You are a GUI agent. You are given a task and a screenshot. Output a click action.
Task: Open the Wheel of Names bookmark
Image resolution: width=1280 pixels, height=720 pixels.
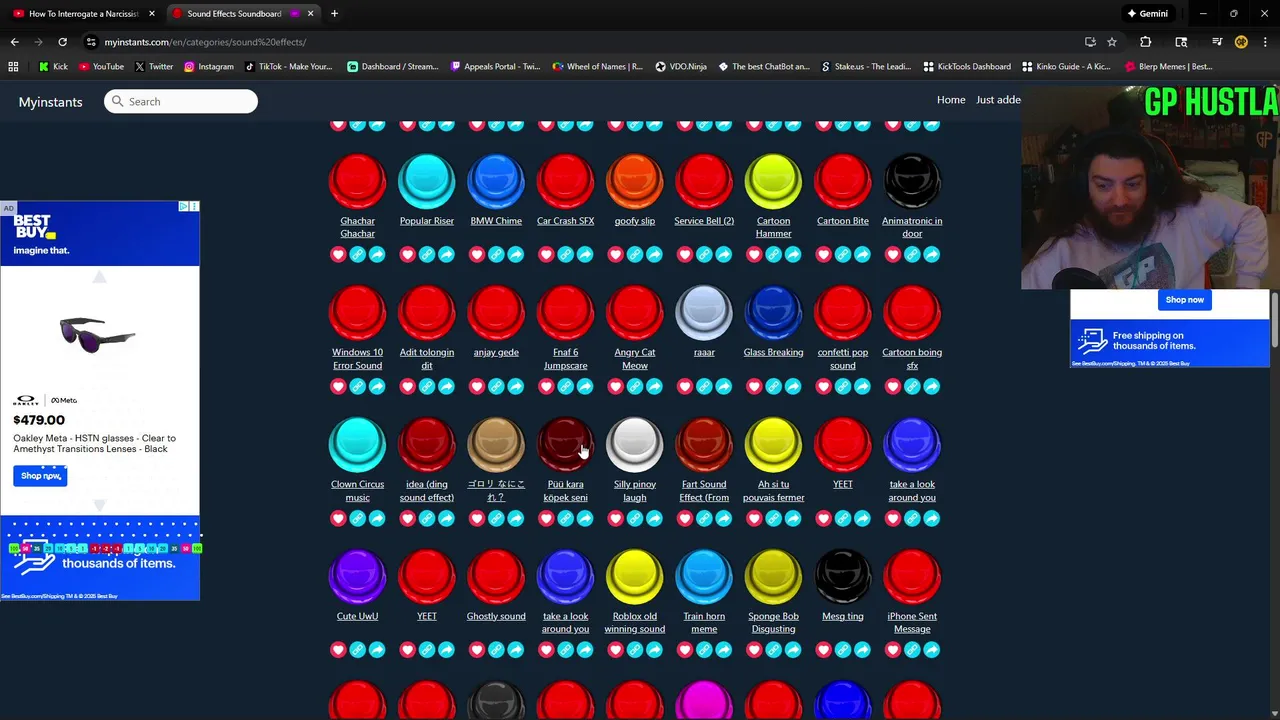pyautogui.click(x=597, y=67)
